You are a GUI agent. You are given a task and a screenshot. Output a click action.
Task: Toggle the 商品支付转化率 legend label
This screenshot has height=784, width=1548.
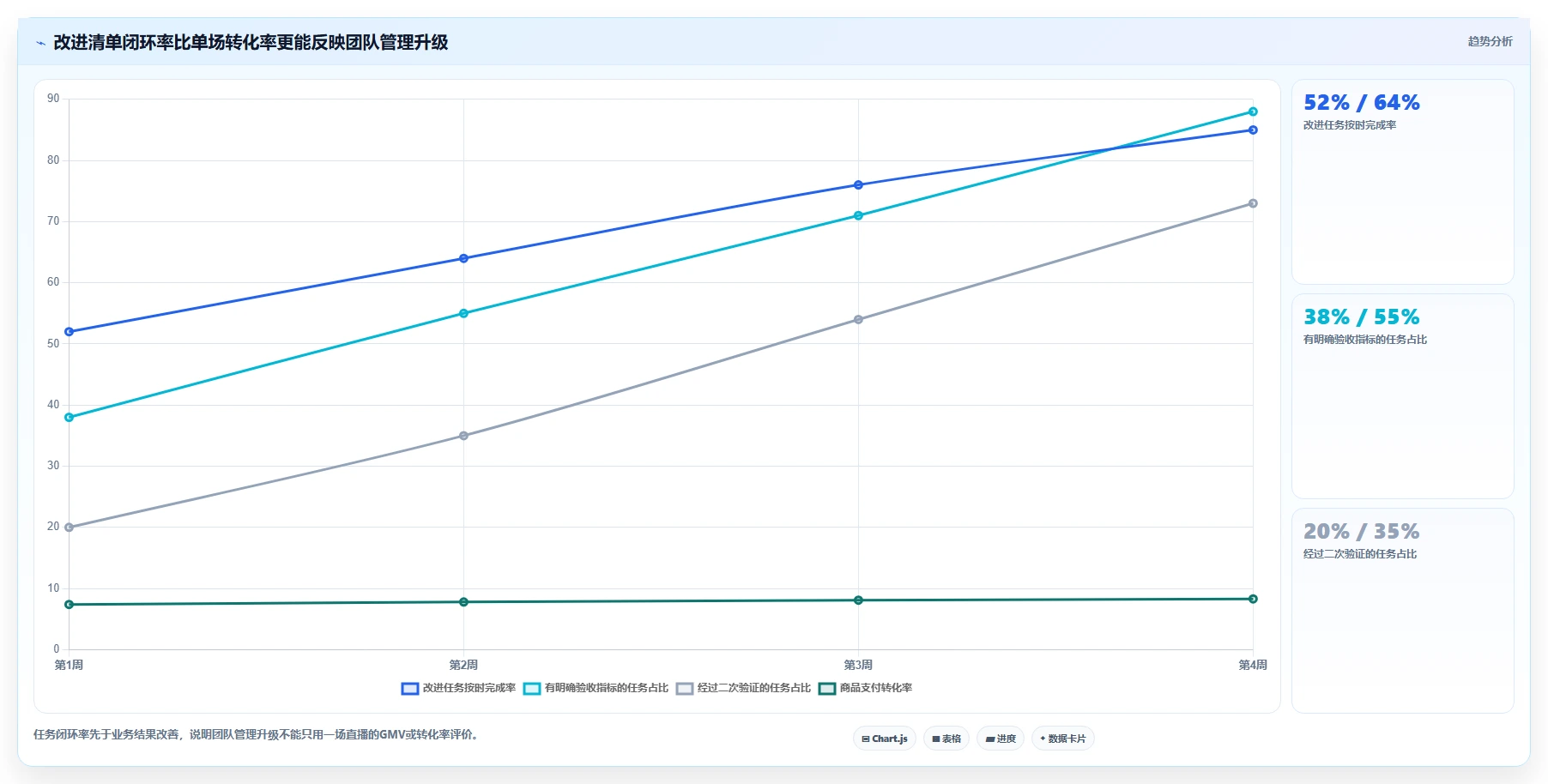[876, 688]
